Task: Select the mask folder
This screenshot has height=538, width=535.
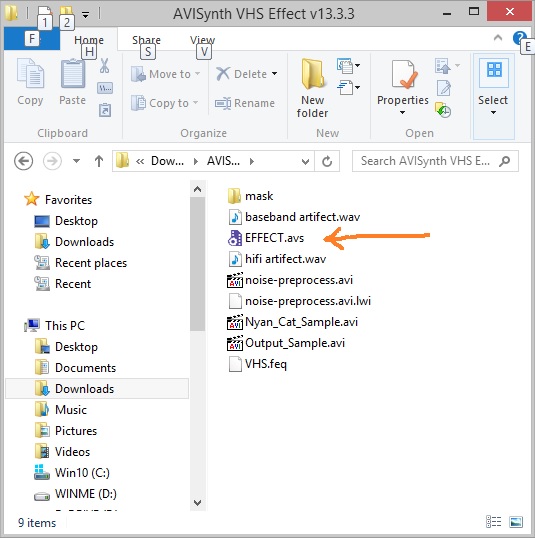Action: tap(251, 196)
